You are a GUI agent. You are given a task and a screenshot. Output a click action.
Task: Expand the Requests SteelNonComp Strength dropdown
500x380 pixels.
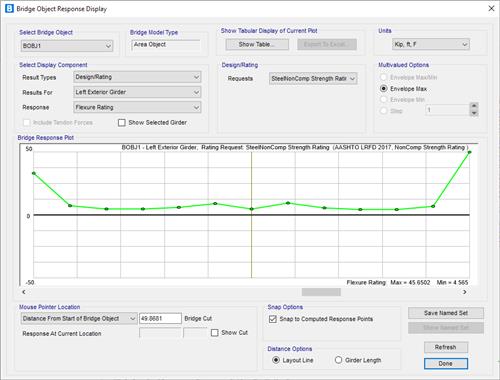tap(313, 79)
